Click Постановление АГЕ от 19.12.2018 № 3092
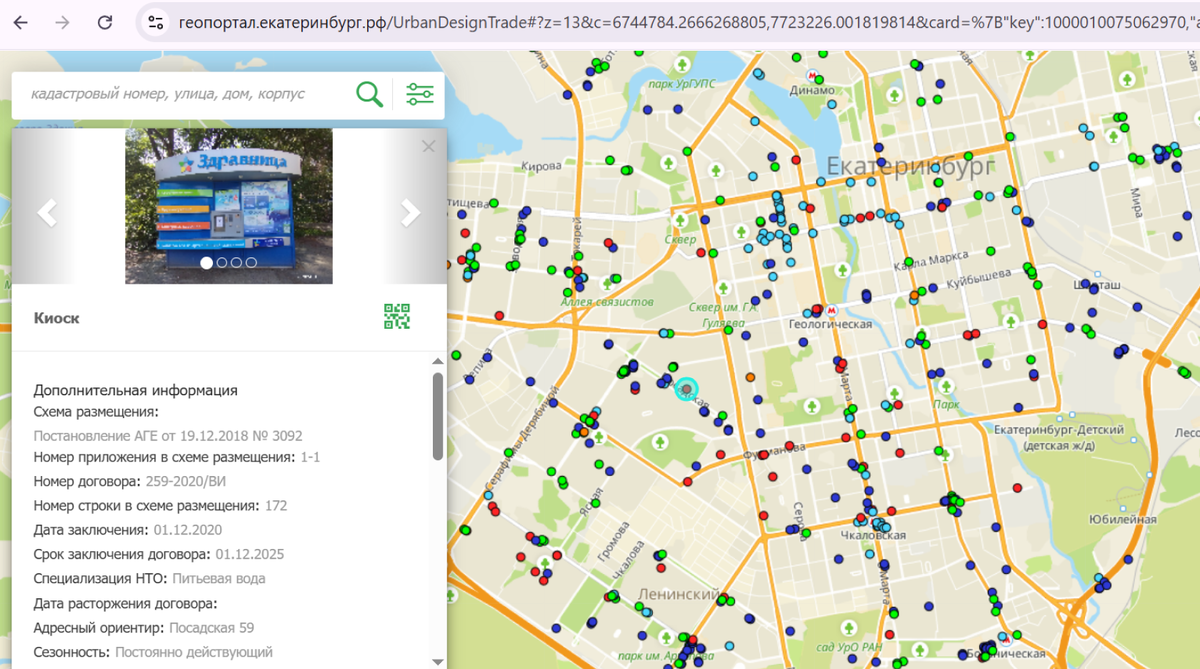 [x=168, y=436]
